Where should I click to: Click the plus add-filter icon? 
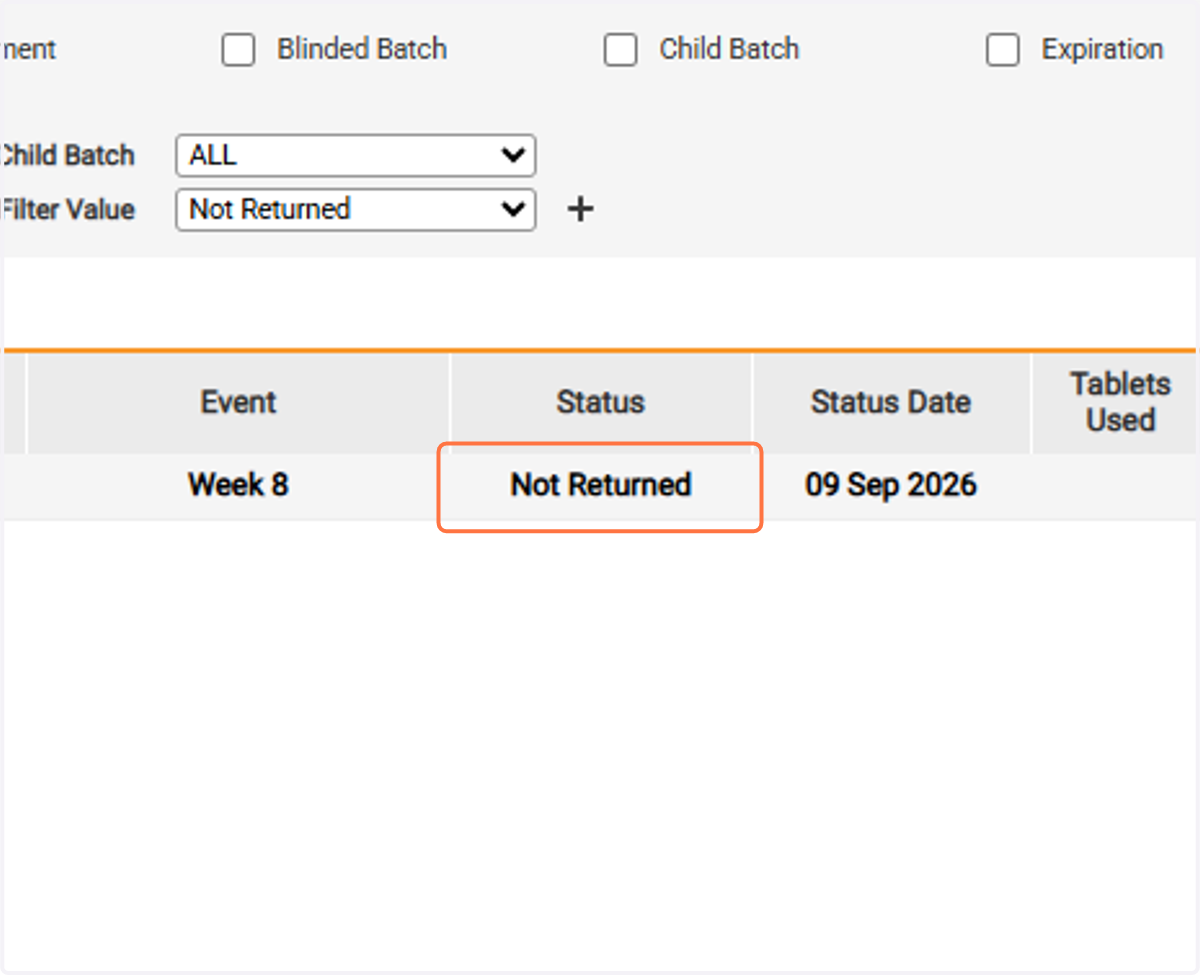click(580, 209)
